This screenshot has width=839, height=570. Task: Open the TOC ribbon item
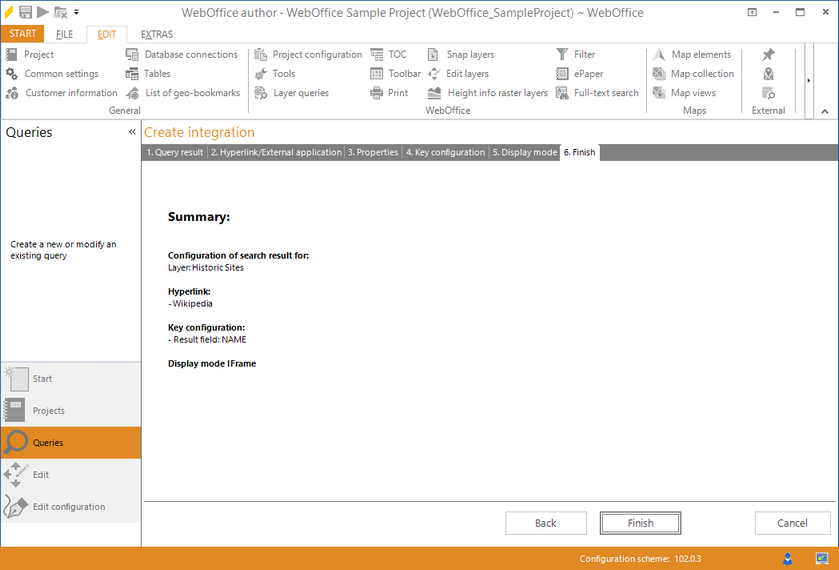click(x=388, y=54)
